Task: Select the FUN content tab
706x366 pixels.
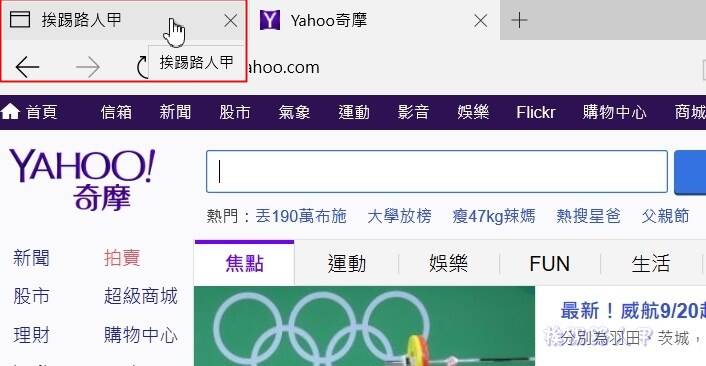Action: (550, 264)
